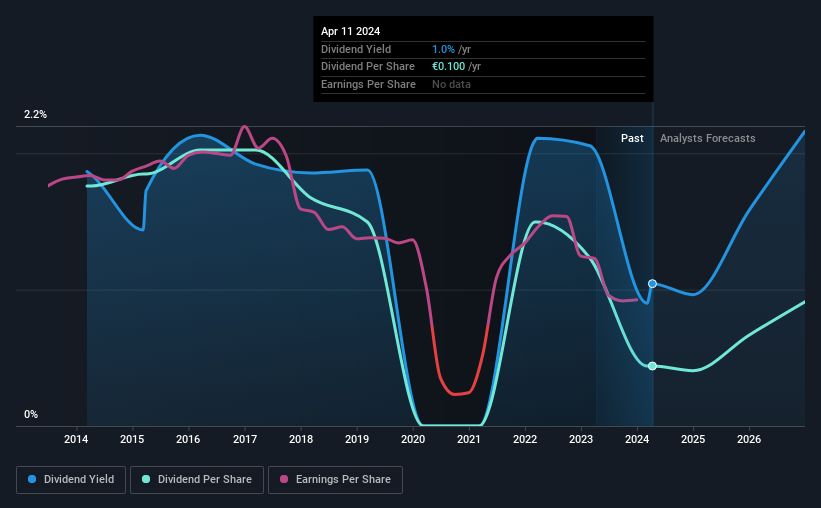Click the 2018 x-axis label
Viewport: 821px width, 508px height.
(x=301, y=439)
